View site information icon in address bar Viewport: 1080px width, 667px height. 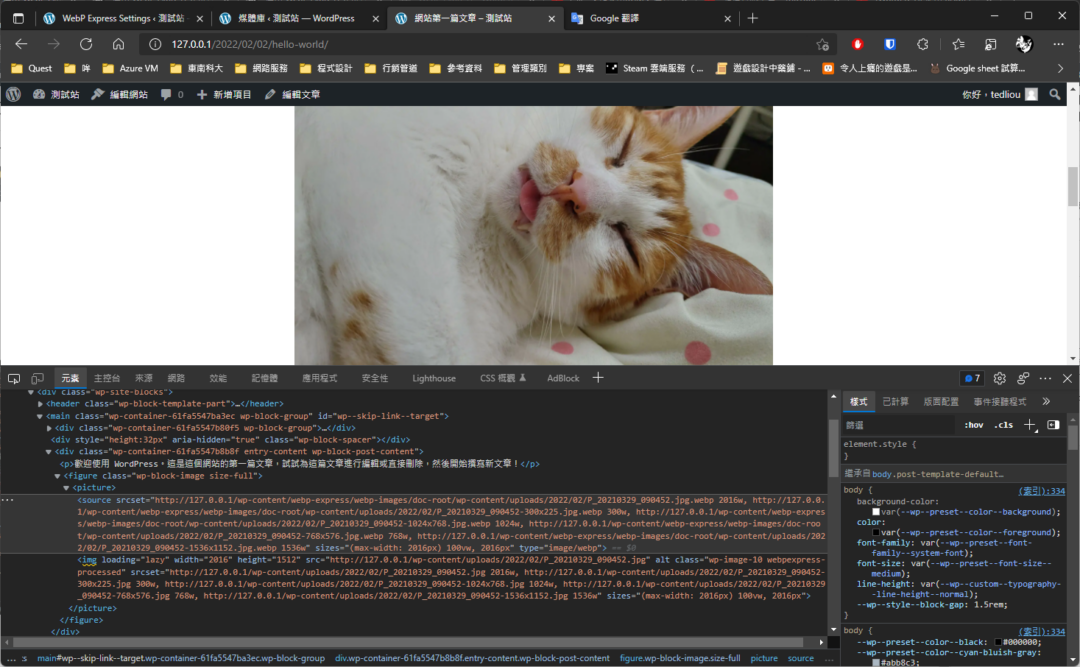click(x=155, y=44)
